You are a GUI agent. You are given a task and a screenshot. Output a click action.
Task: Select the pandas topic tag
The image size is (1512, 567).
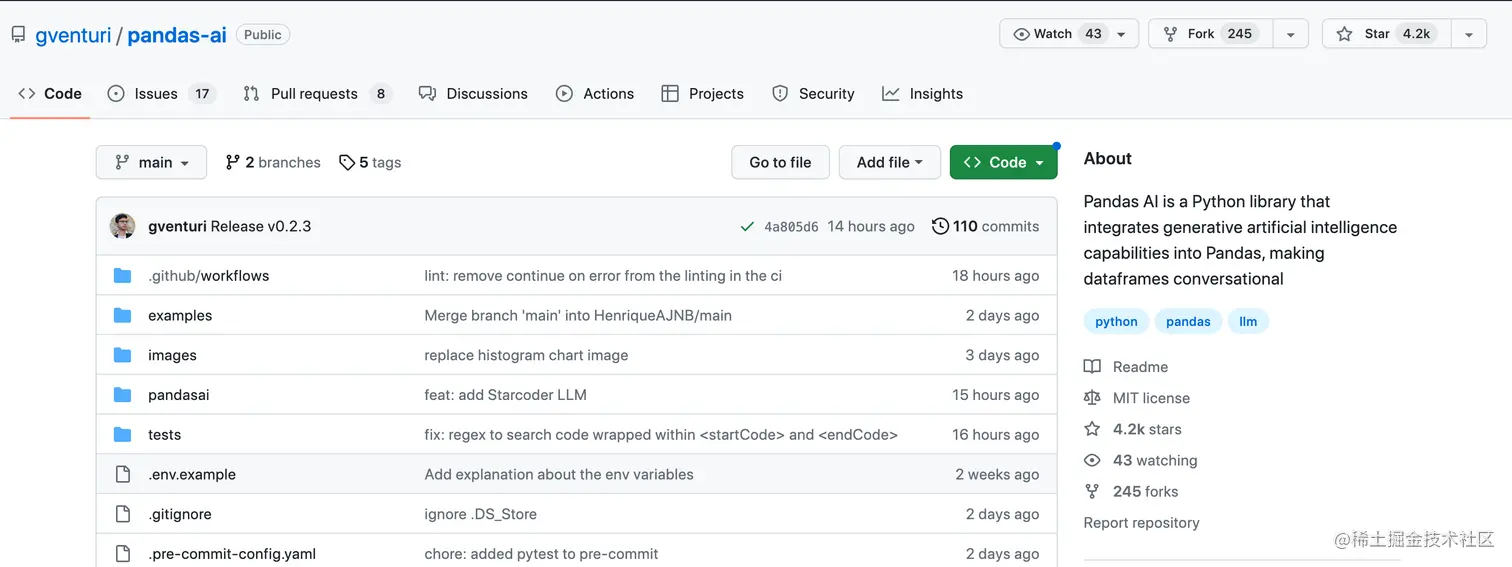1188,322
